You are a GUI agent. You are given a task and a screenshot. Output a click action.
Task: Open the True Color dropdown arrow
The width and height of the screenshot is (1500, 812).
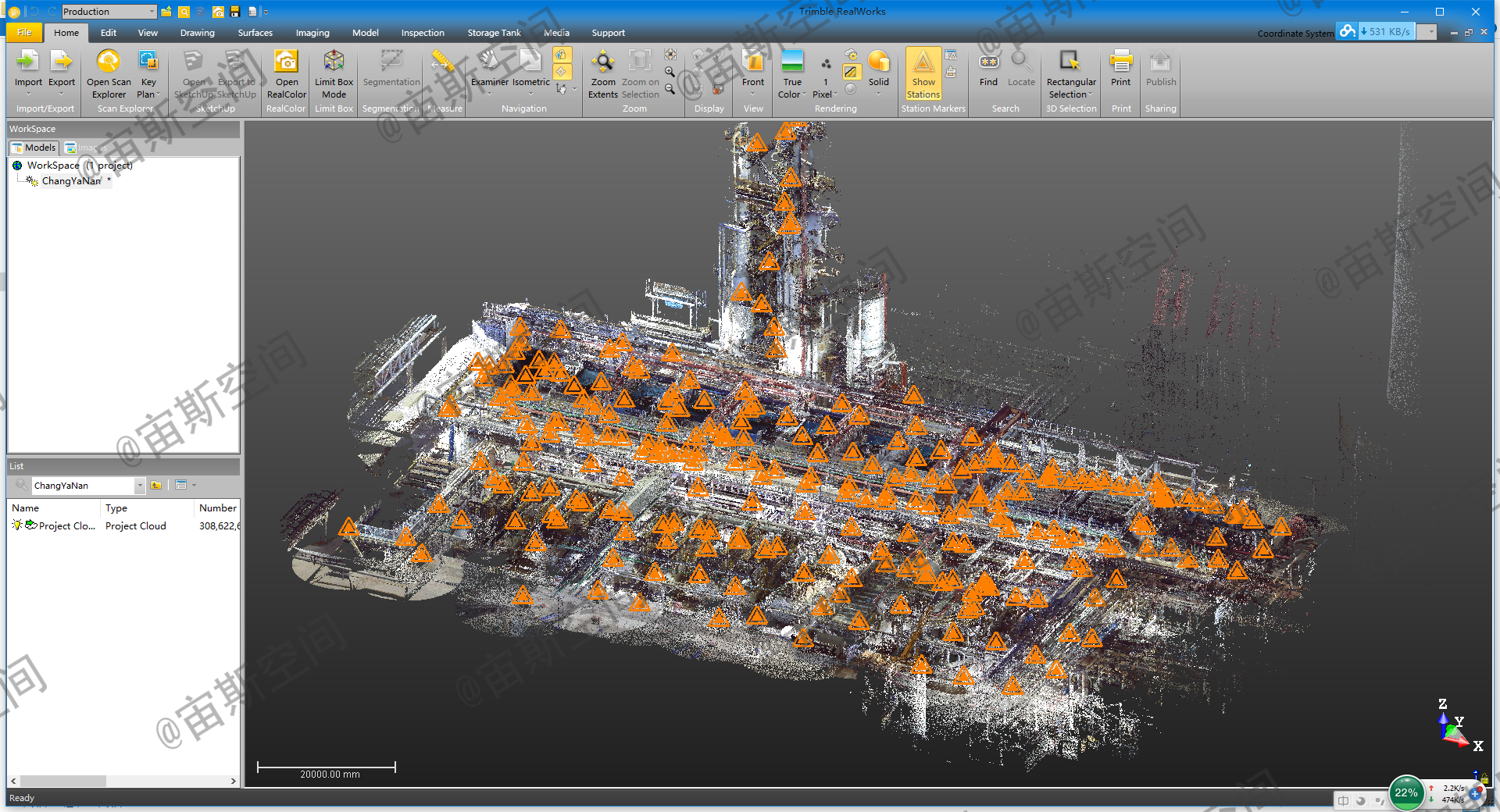pyautogui.click(x=805, y=94)
